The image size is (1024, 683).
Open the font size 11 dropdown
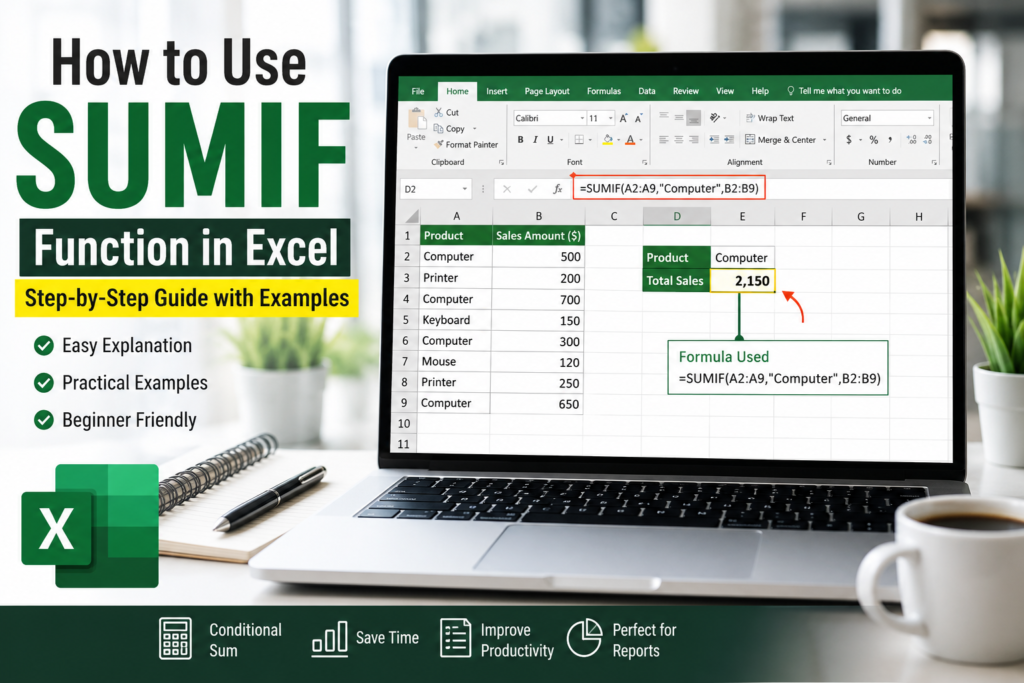tap(611, 118)
